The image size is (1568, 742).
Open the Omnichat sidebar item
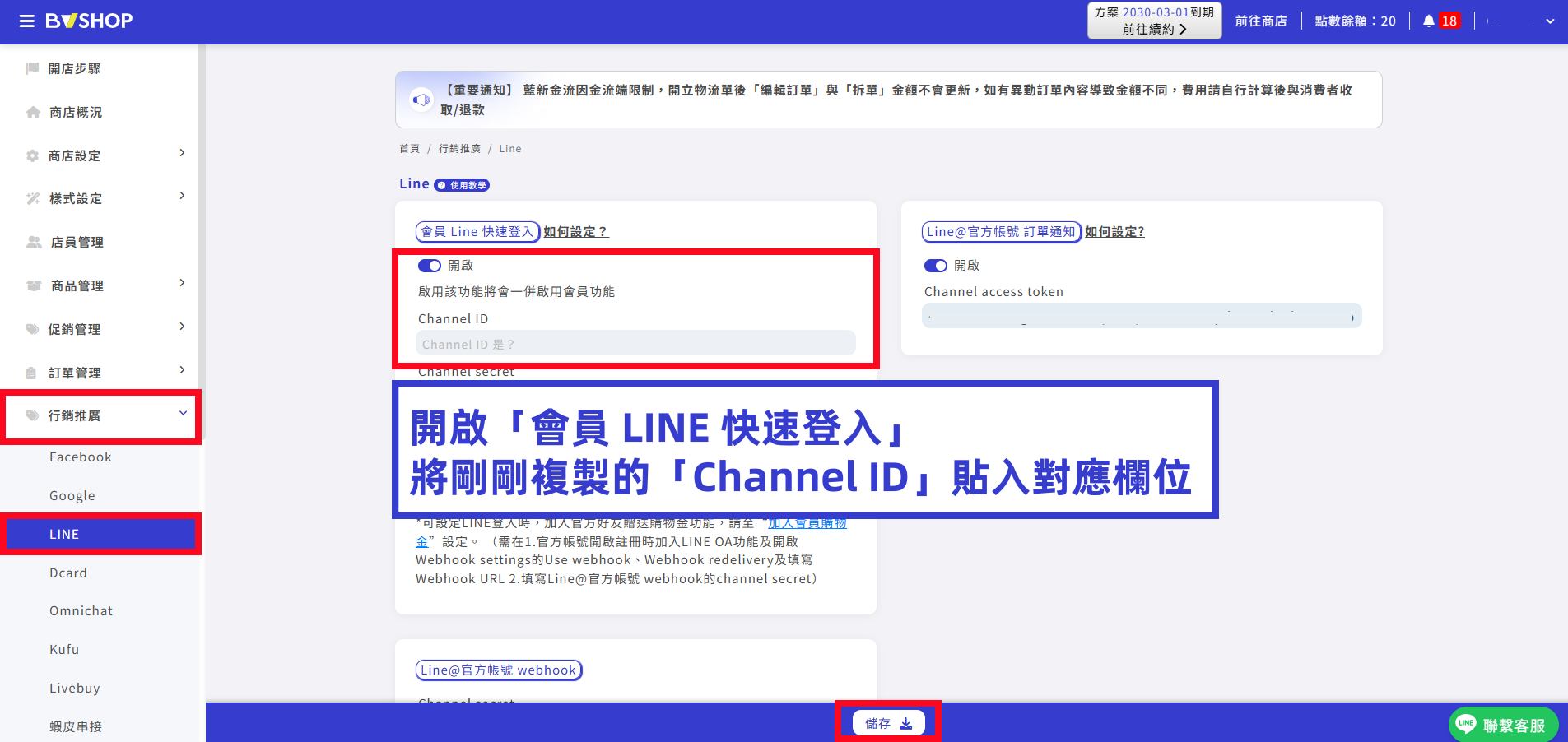[x=81, y=611]
